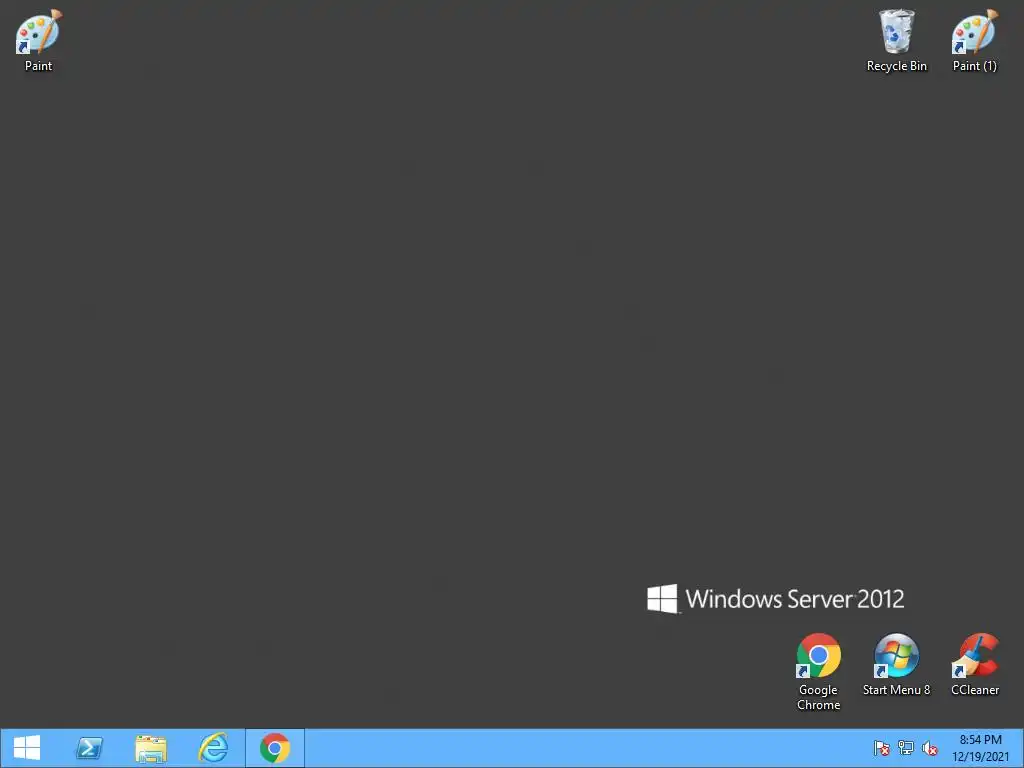
Task: Switch to Chrome taskbar button
Action: (275, 748)
